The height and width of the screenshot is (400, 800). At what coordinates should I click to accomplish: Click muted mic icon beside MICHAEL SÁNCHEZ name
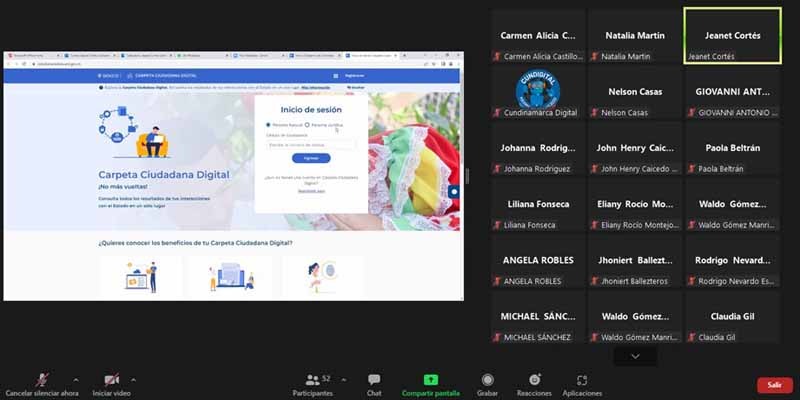497,337
